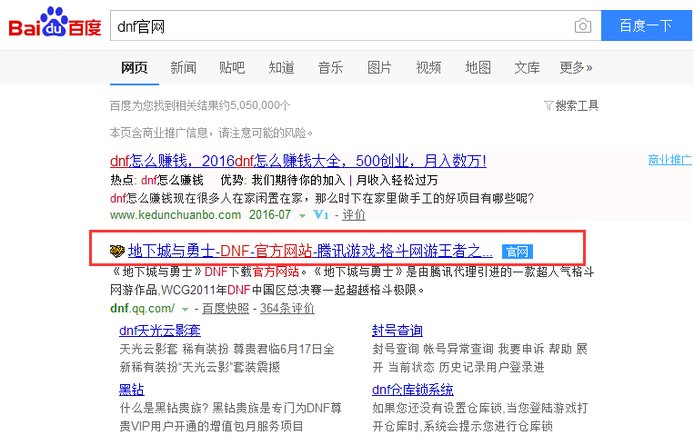
Task: Switch to the 新闻 tab
Action: [183, 67]
